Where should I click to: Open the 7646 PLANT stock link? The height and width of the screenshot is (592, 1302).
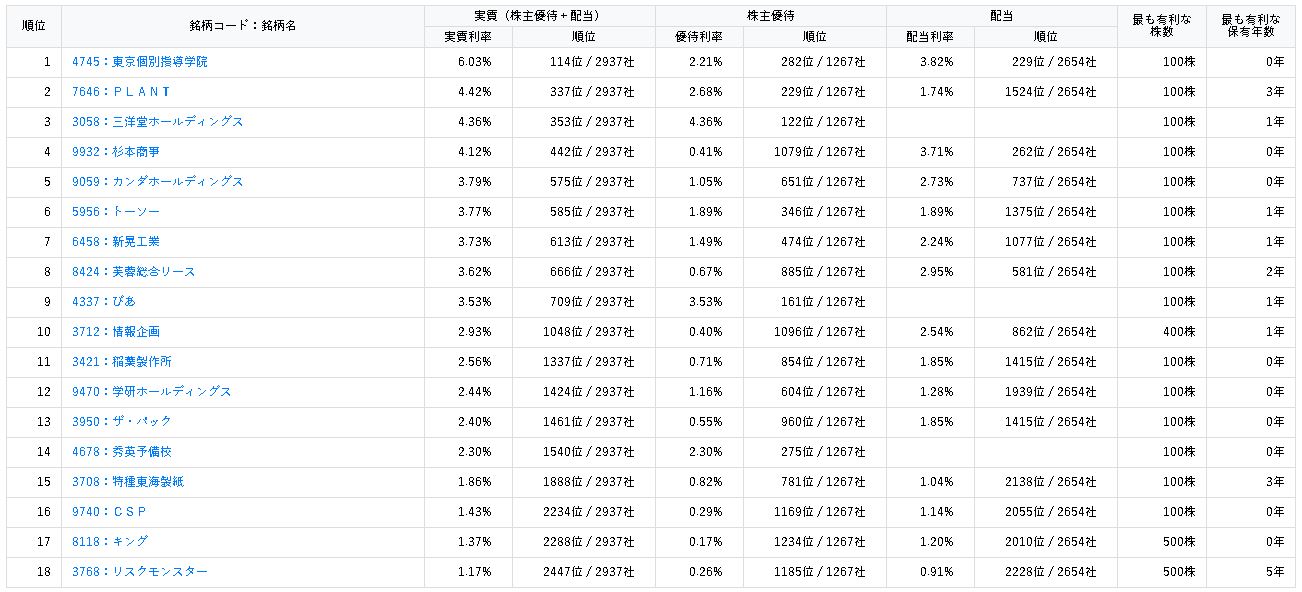coord(121,92)
